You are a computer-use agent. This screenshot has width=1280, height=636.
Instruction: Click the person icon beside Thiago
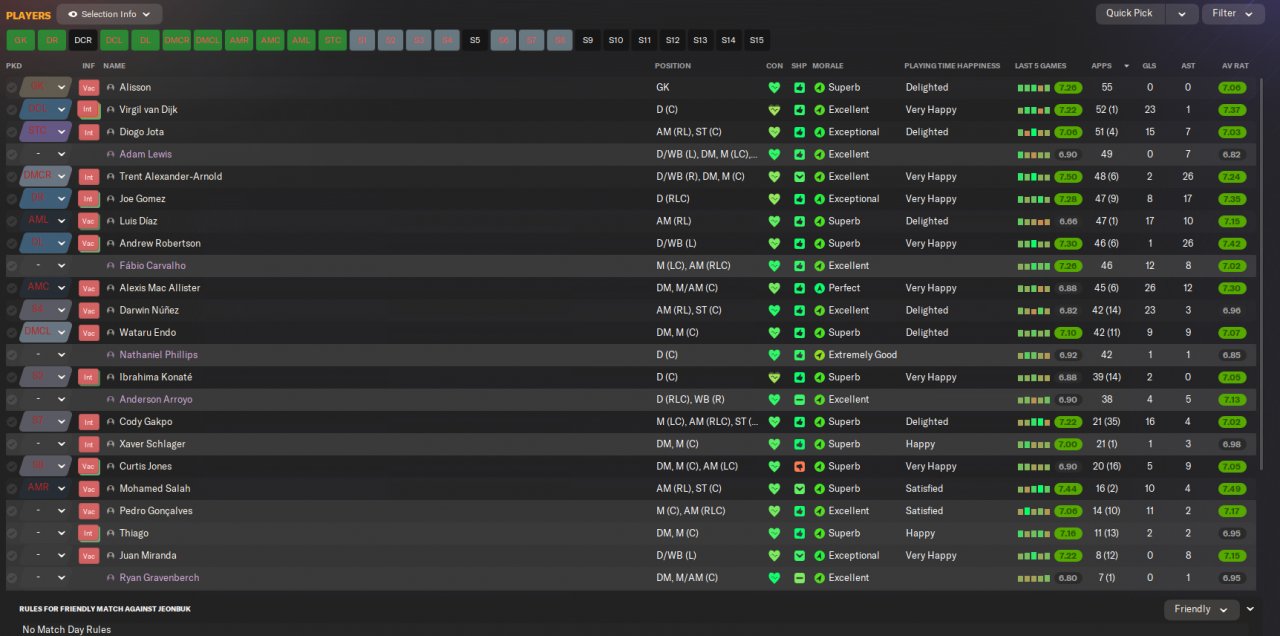(x=111, y=534)
